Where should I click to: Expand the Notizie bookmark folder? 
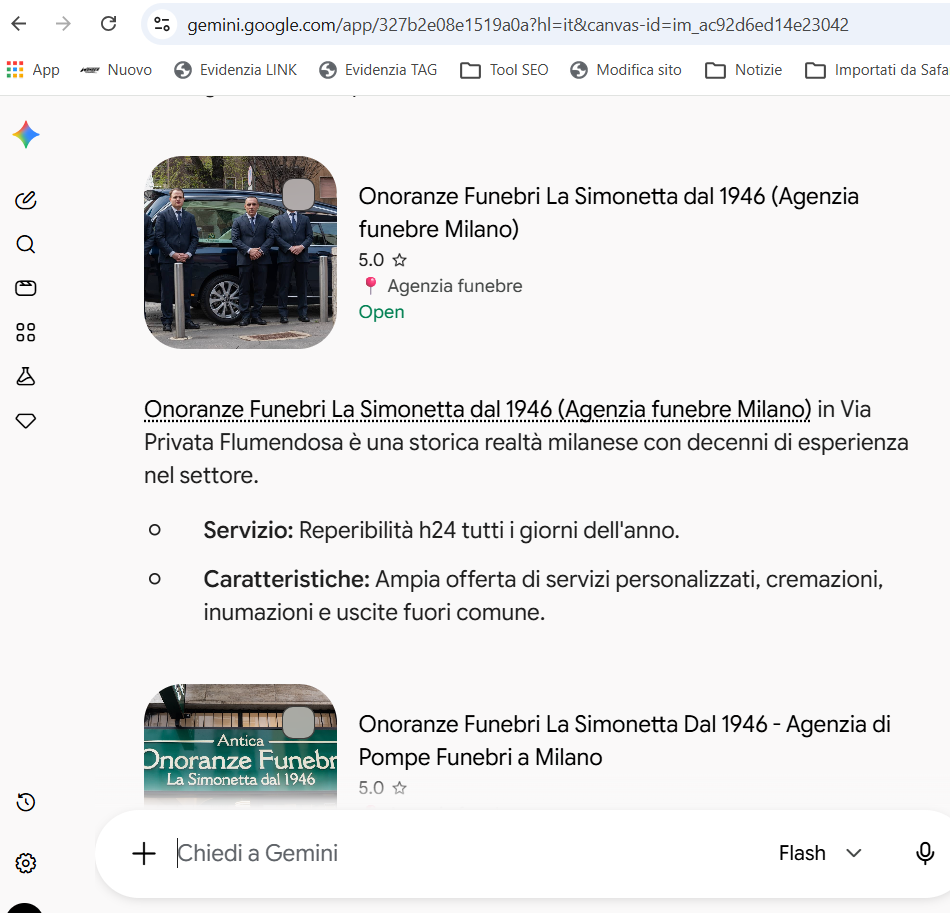point(743,70)
